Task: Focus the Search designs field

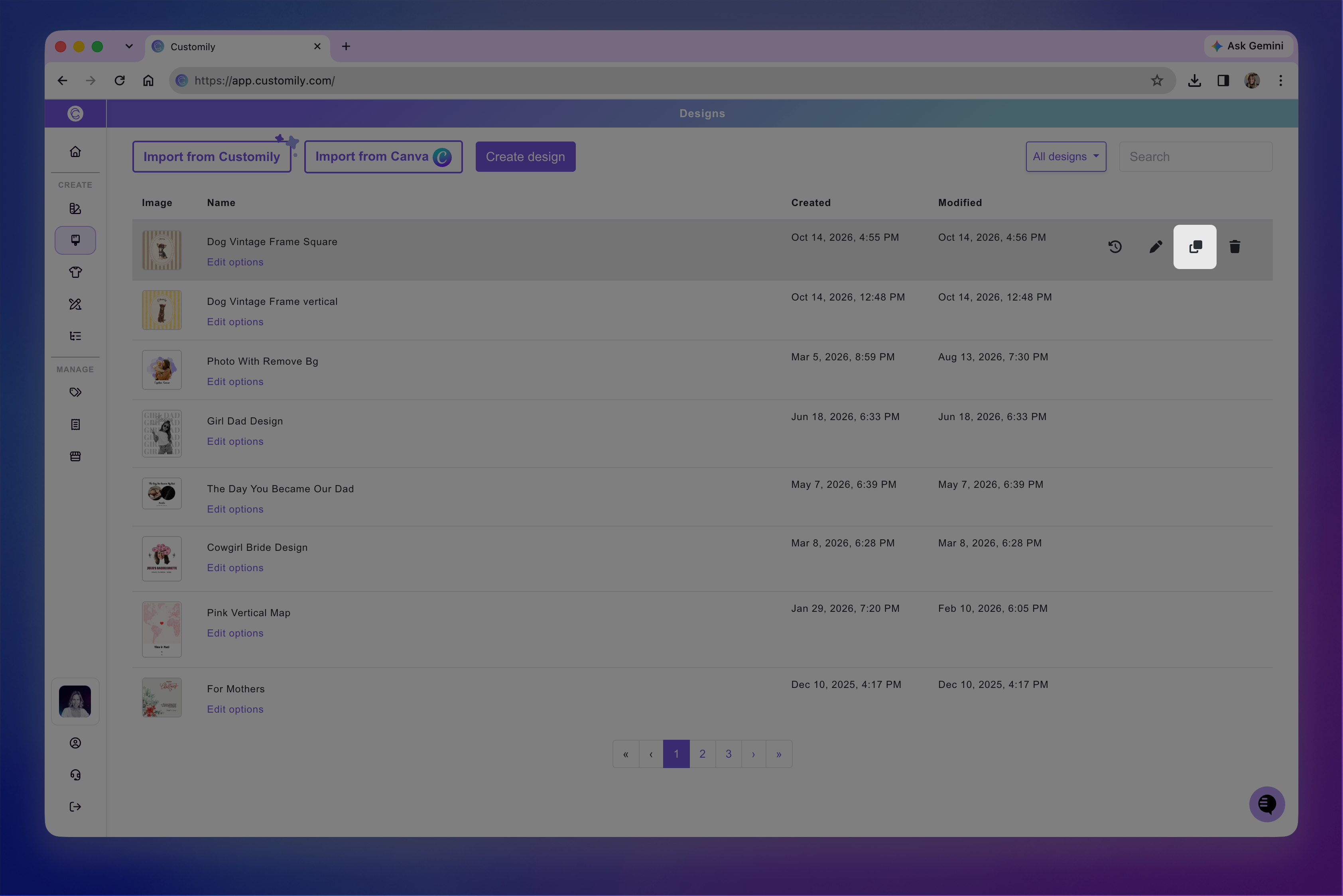Action: [x=1195, y=157]
